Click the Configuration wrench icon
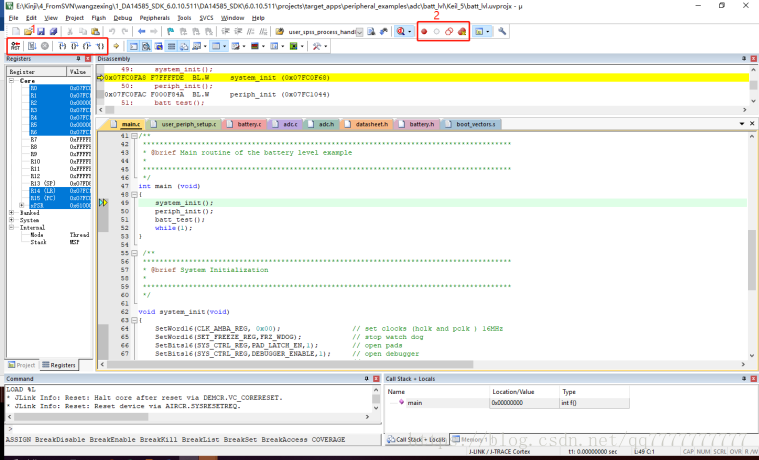 [x=502, y=31]
